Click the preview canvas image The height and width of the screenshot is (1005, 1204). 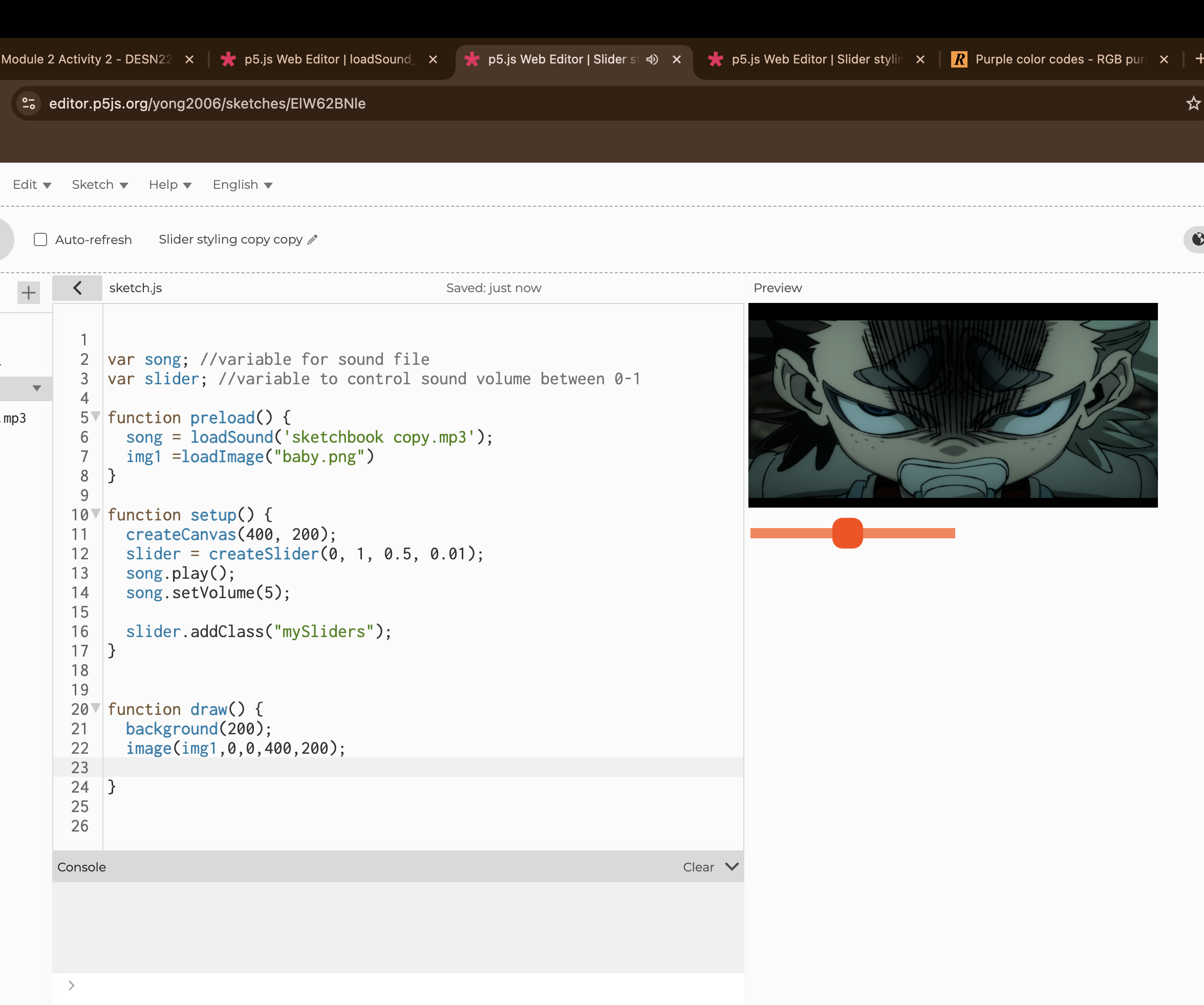(x=953, y=405)
